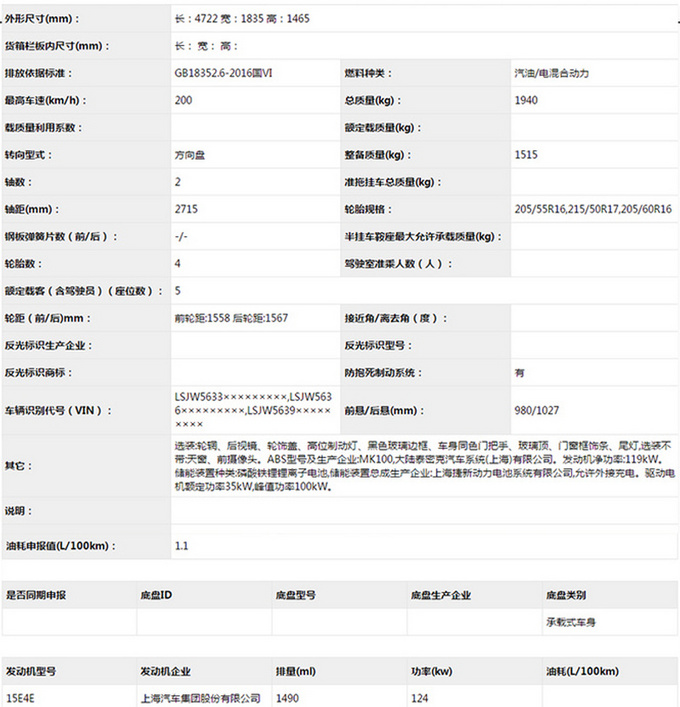Select the gross mass value 1940
This screenshot has height=707, width=680.
point(526,100)
